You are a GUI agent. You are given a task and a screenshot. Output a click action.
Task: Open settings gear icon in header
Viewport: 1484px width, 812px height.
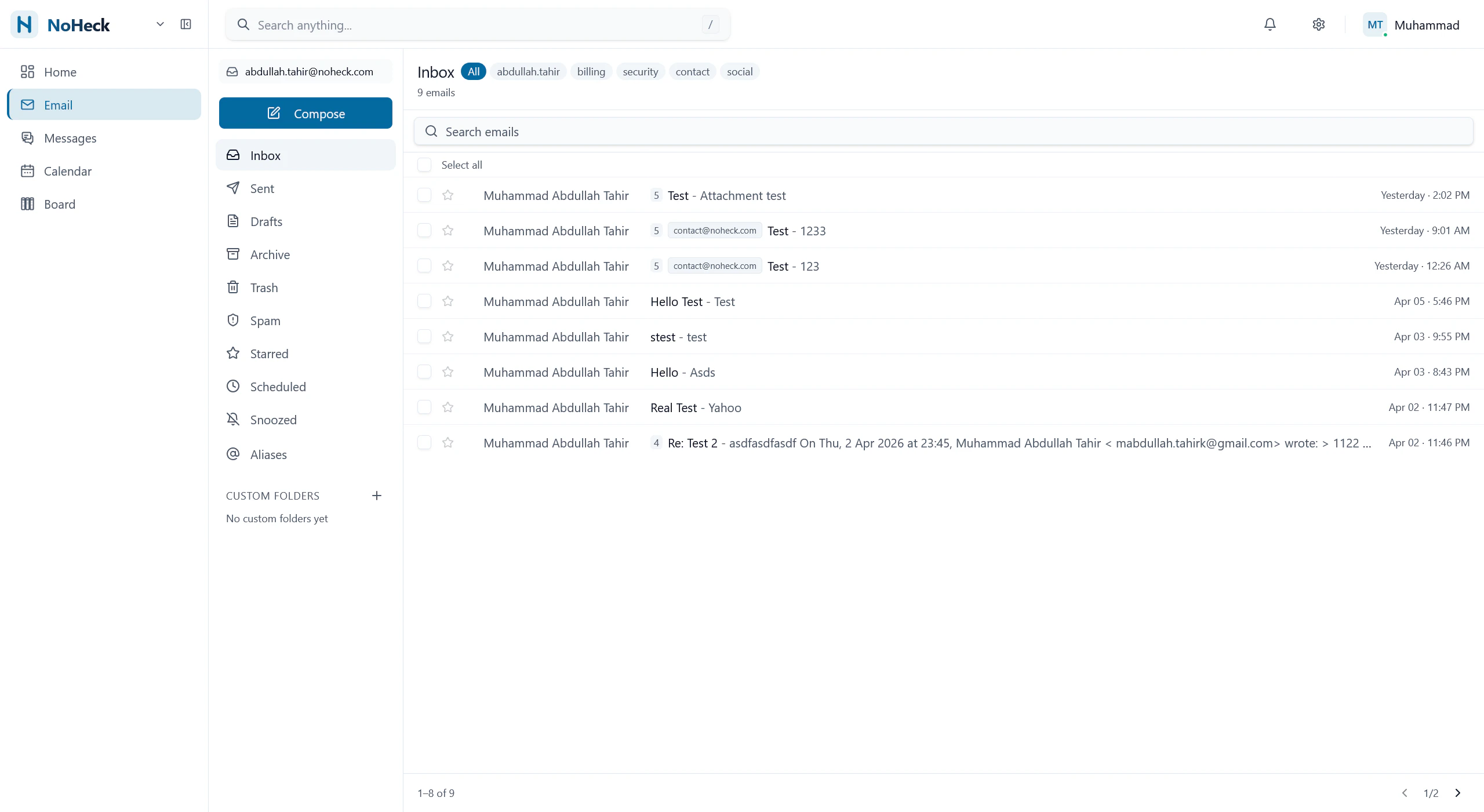pyautogui.click(x=1318, y=24)
